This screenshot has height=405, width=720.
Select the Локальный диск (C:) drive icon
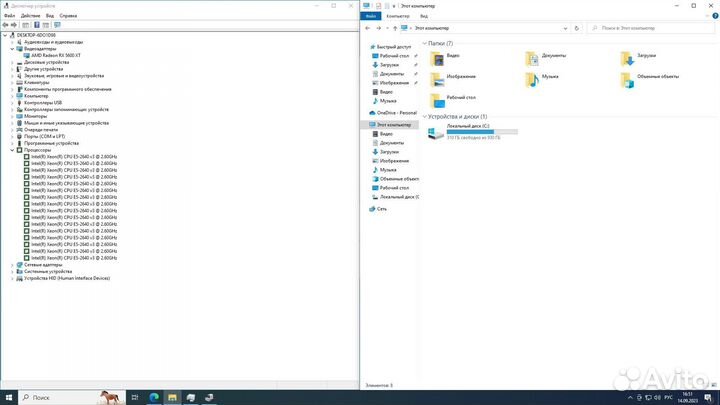click(x=435, y=133)
